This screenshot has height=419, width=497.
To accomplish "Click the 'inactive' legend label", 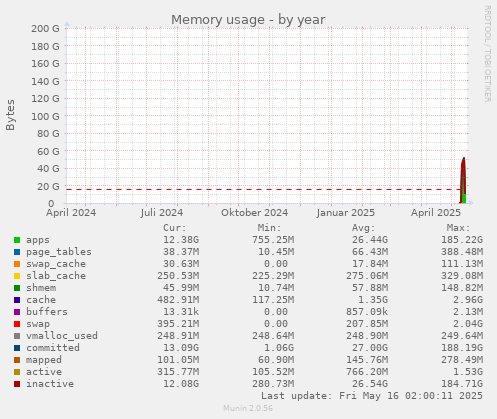I will (50, 384).
